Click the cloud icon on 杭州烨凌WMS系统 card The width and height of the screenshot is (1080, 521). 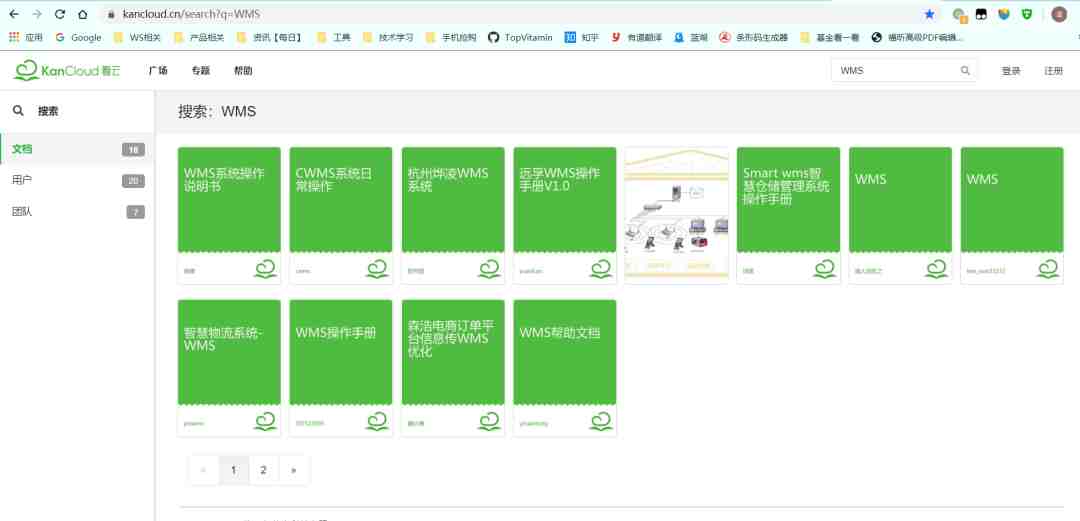tap(489, 269)
